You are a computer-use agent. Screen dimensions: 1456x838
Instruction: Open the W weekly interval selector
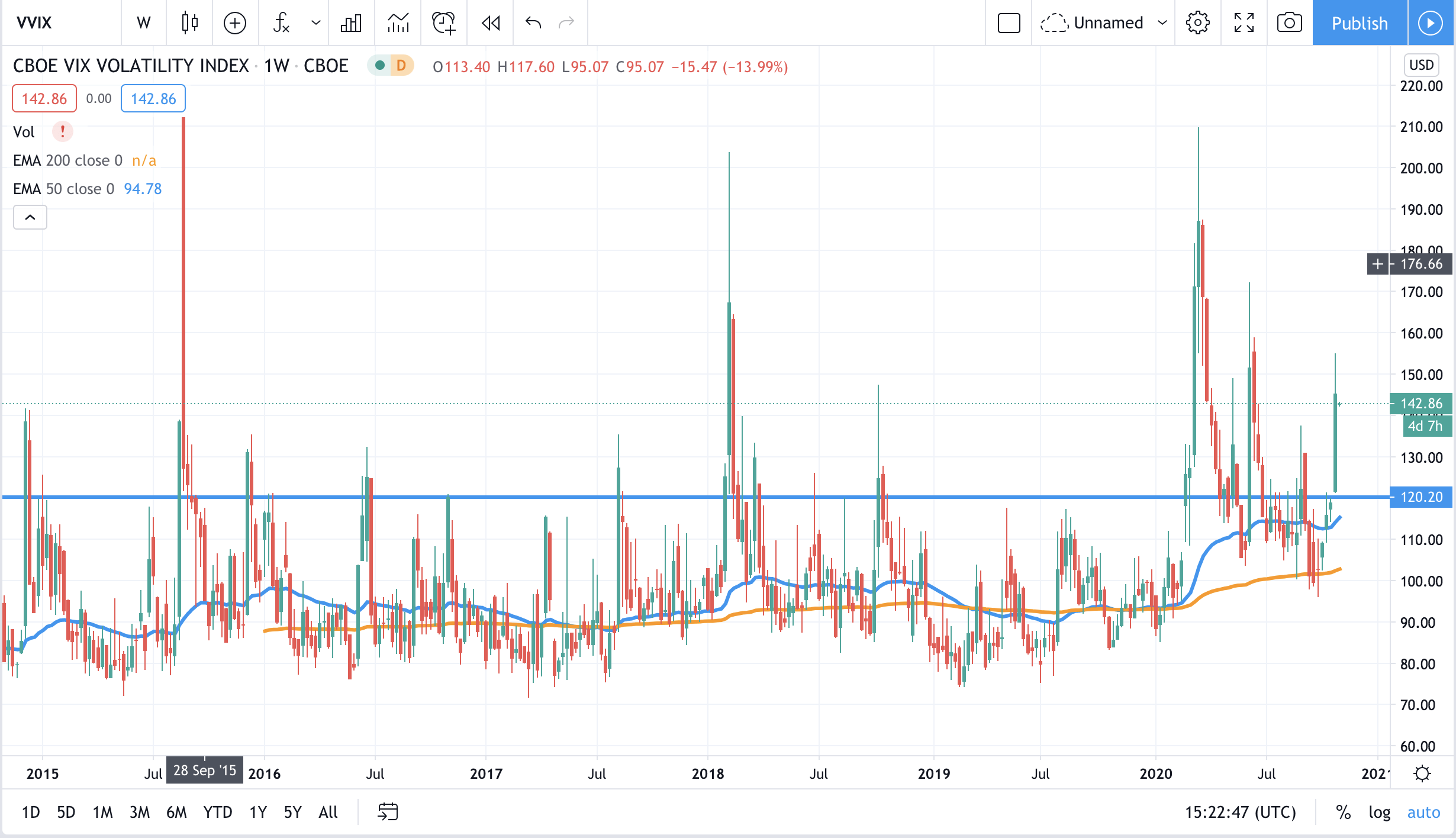[144, 22]
